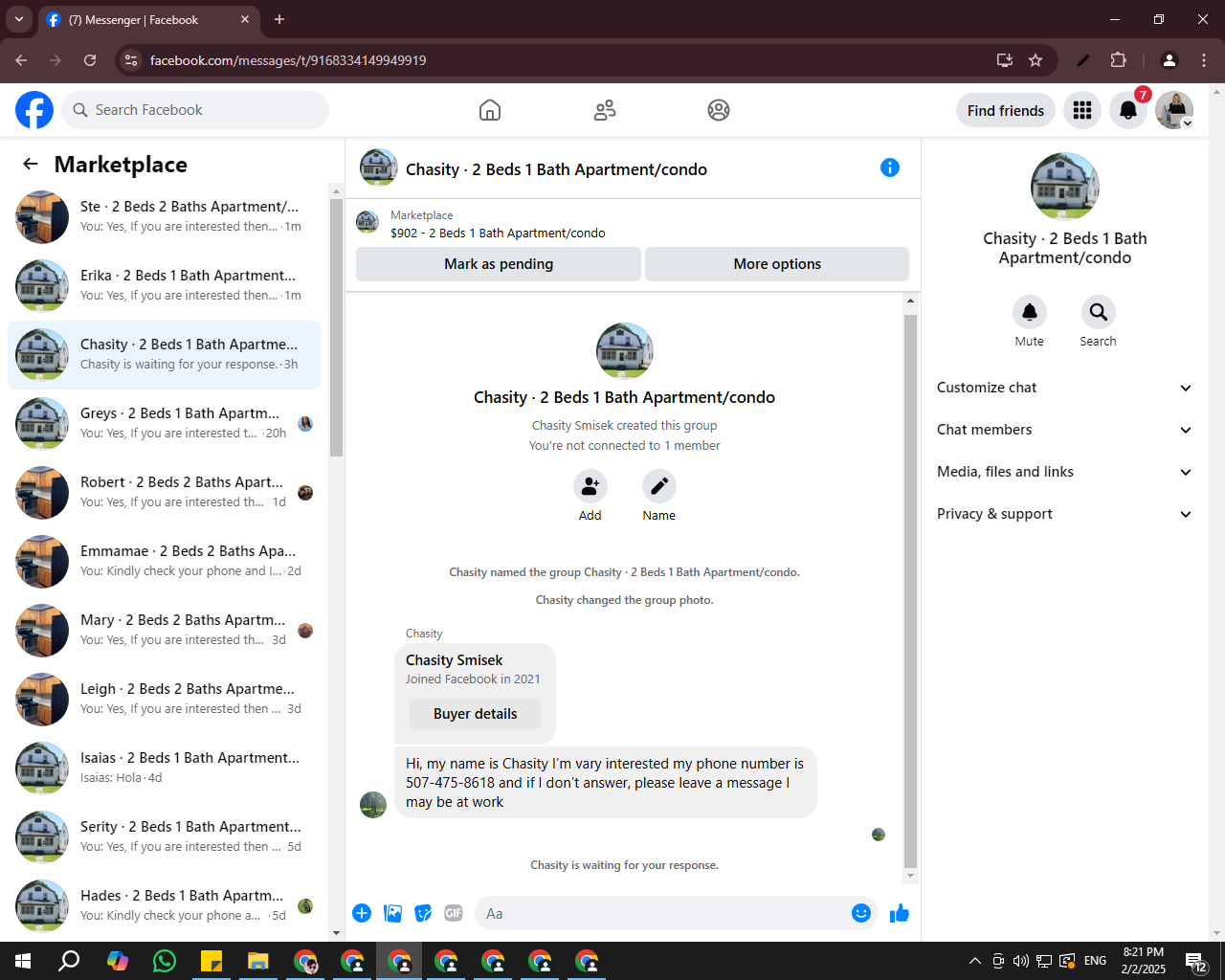Open Hades 2 Beds 1 Bath conversation
Screen dimensions: 1225x980
[164, 906]
